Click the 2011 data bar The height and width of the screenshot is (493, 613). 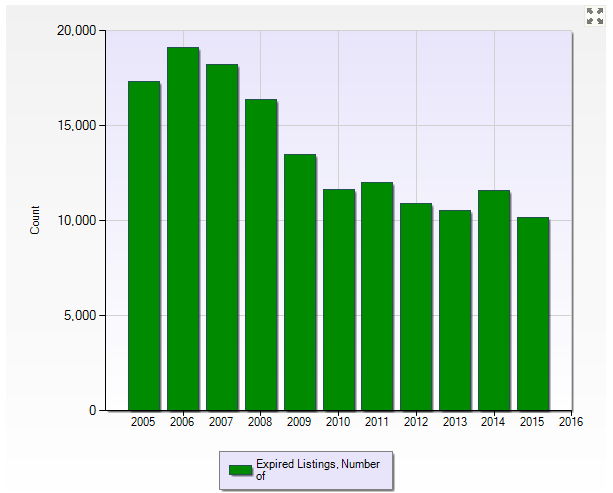377,296
